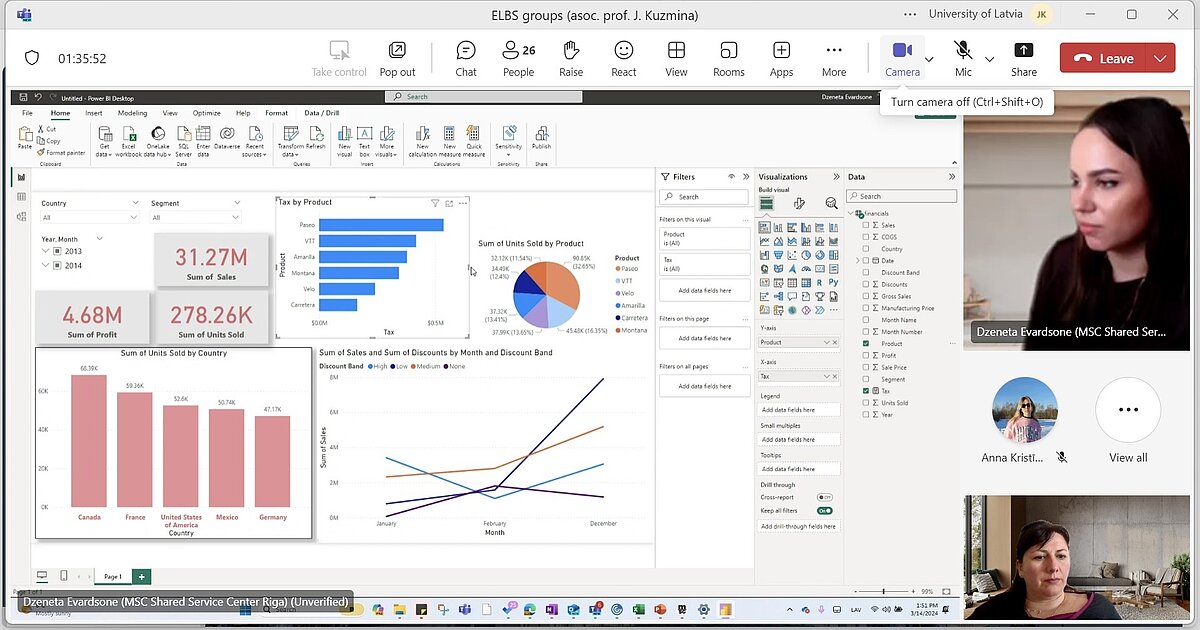
Task: Add a new report page
Action: coord(142,576)
